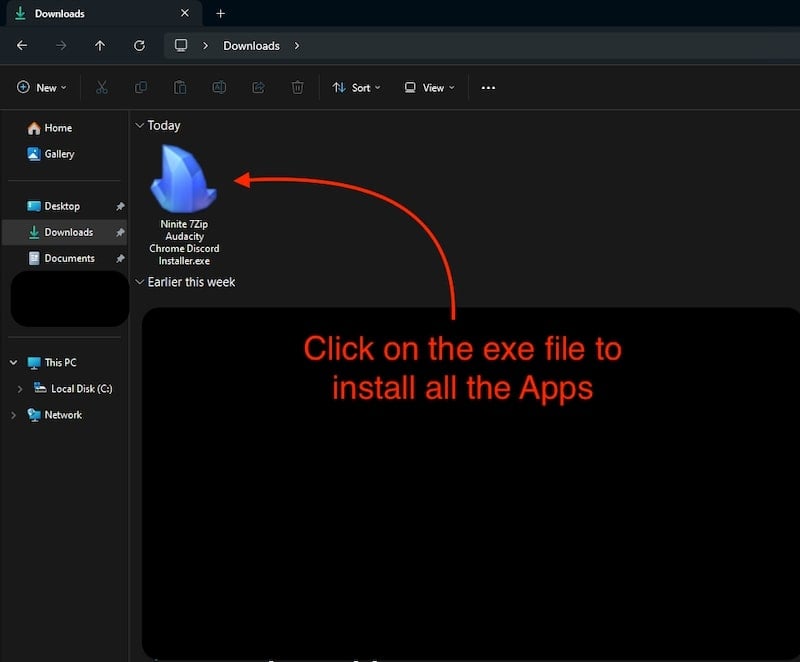Expand Local Disk (C:) in sidebar
The height and width of the screenshot is (662, 800).
[20, 388]
